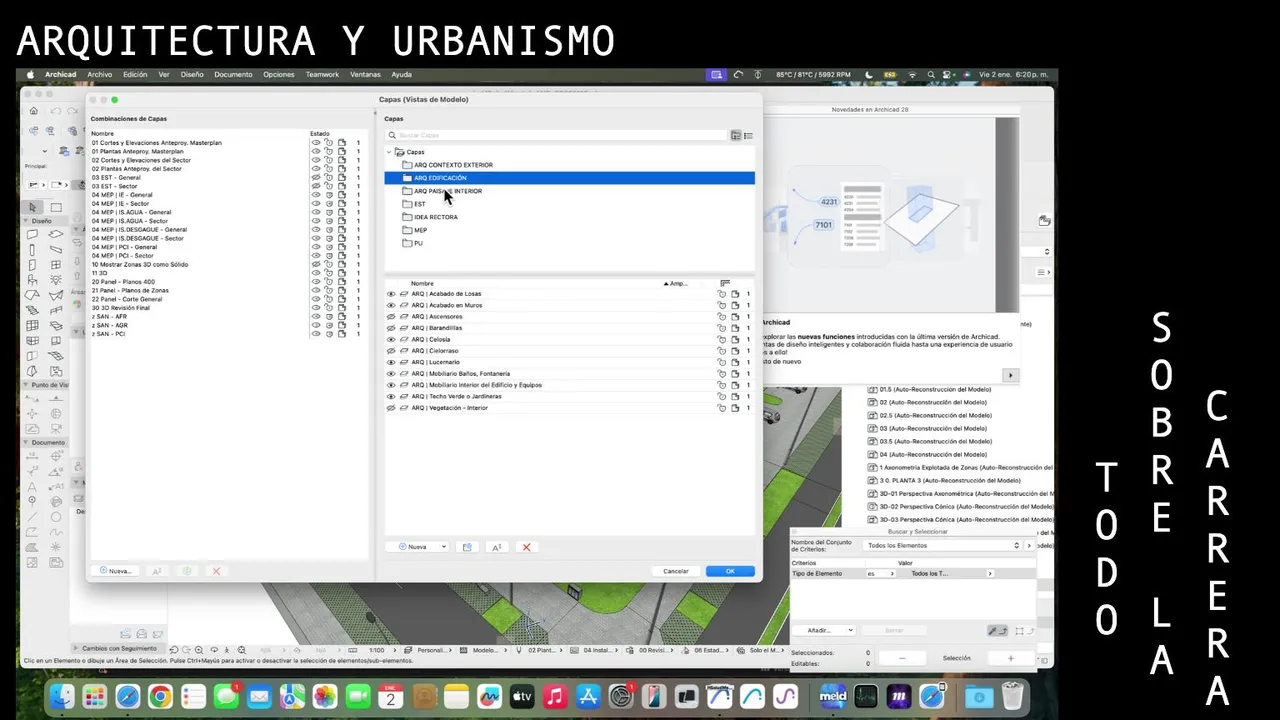
Task: Click lock icon of 03 EST - General combination
Action: point(328,178)
